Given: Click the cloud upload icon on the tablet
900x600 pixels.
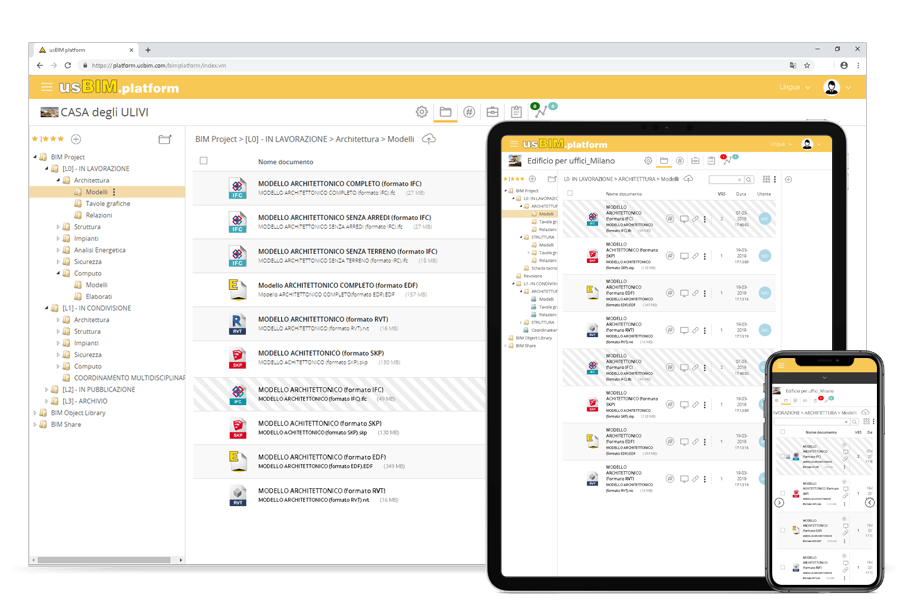Looking at the screenshot, I should point(689,179).
